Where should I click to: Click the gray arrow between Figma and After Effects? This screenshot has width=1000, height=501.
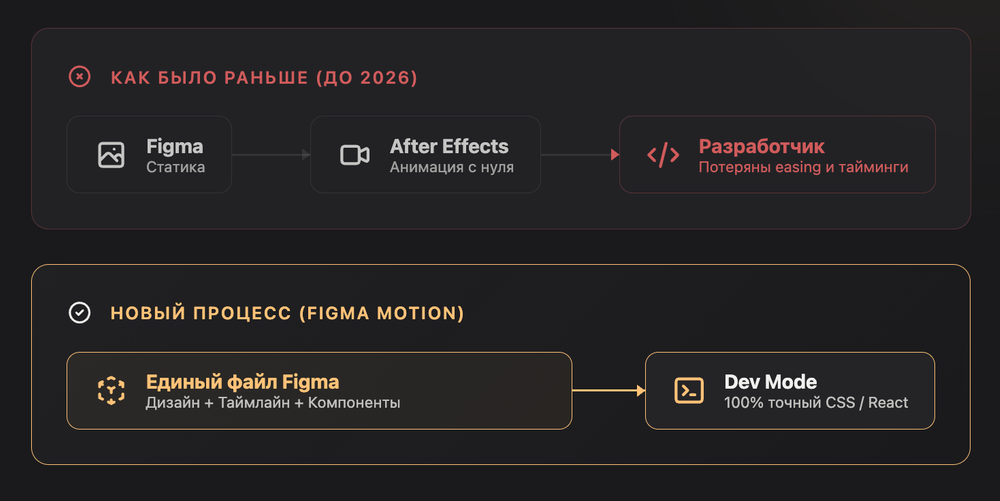271,154
